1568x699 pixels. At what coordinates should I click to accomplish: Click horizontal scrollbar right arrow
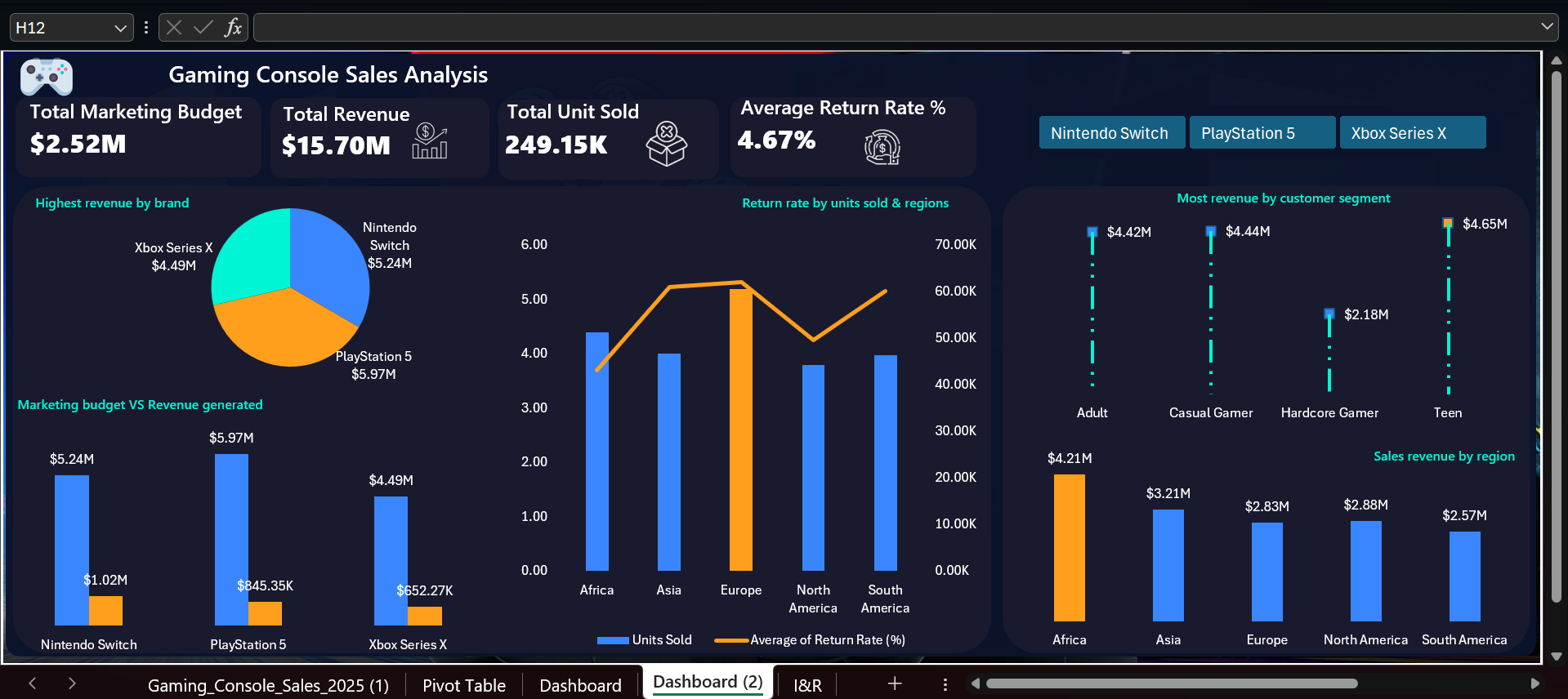(1534, 683)
